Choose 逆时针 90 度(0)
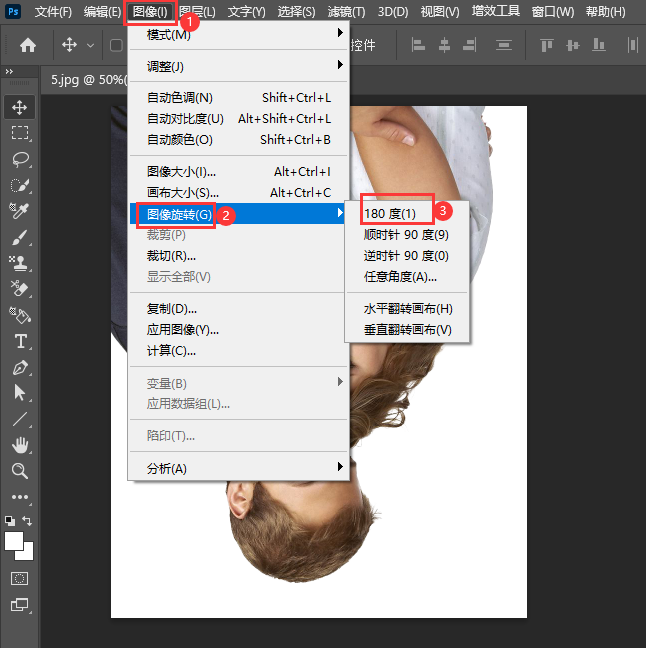The width and height of the screenshot is (646, 648). click(407, 255)
